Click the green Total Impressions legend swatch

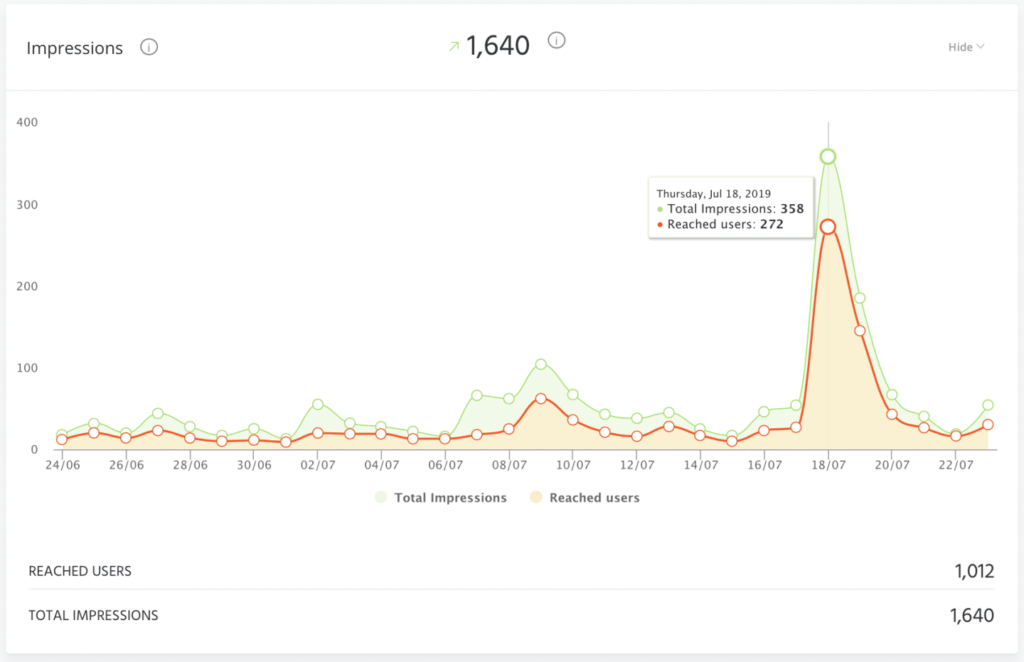(x=381, y=497)
